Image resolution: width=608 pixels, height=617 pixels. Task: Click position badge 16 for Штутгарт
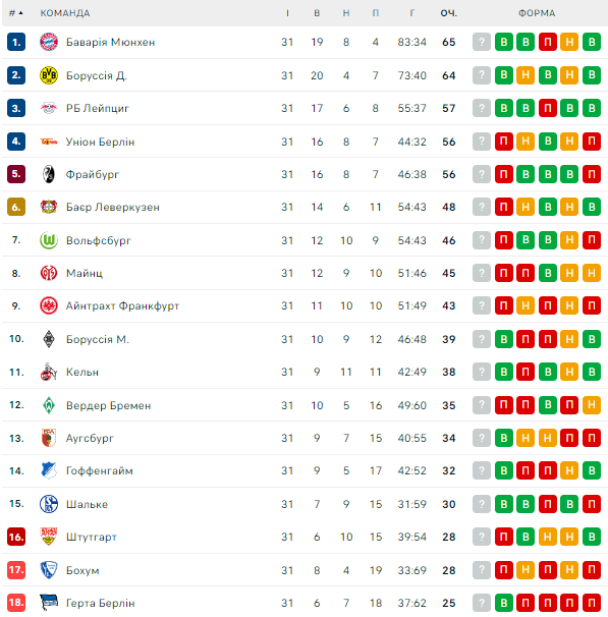click(16, 537)
